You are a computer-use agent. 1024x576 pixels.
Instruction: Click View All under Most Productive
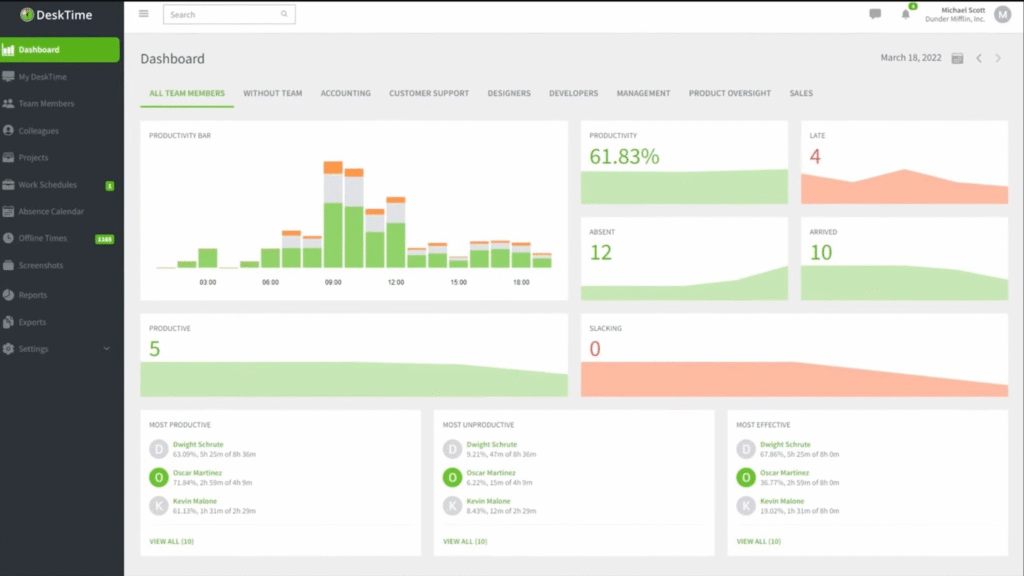[171, 541]
